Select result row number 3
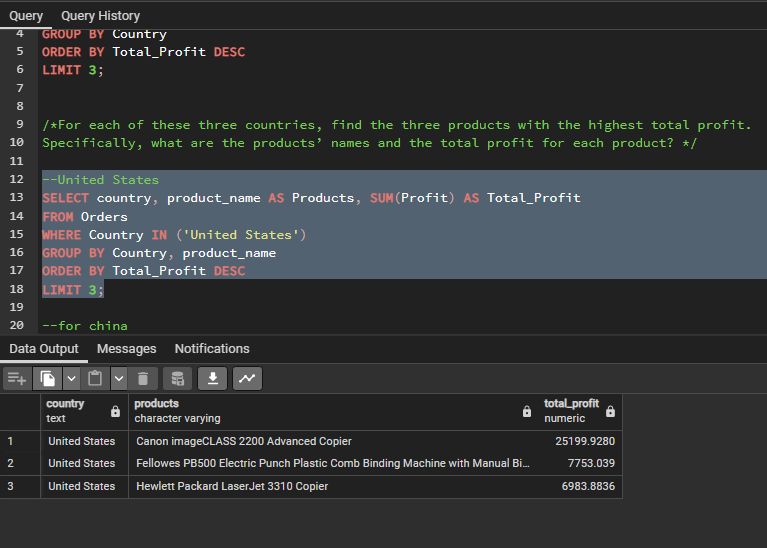 pos(11,486)
